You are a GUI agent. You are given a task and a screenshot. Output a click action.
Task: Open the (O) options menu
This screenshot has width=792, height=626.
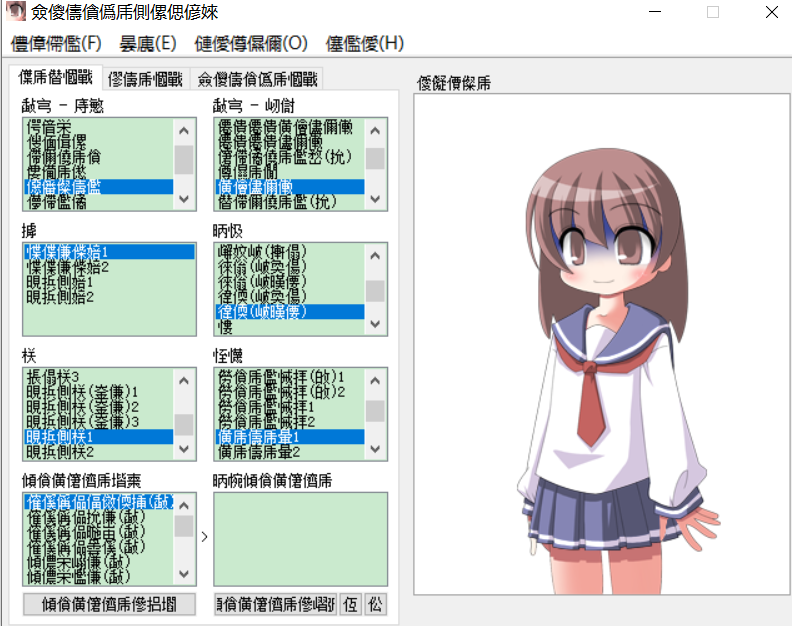click(251, 43)
